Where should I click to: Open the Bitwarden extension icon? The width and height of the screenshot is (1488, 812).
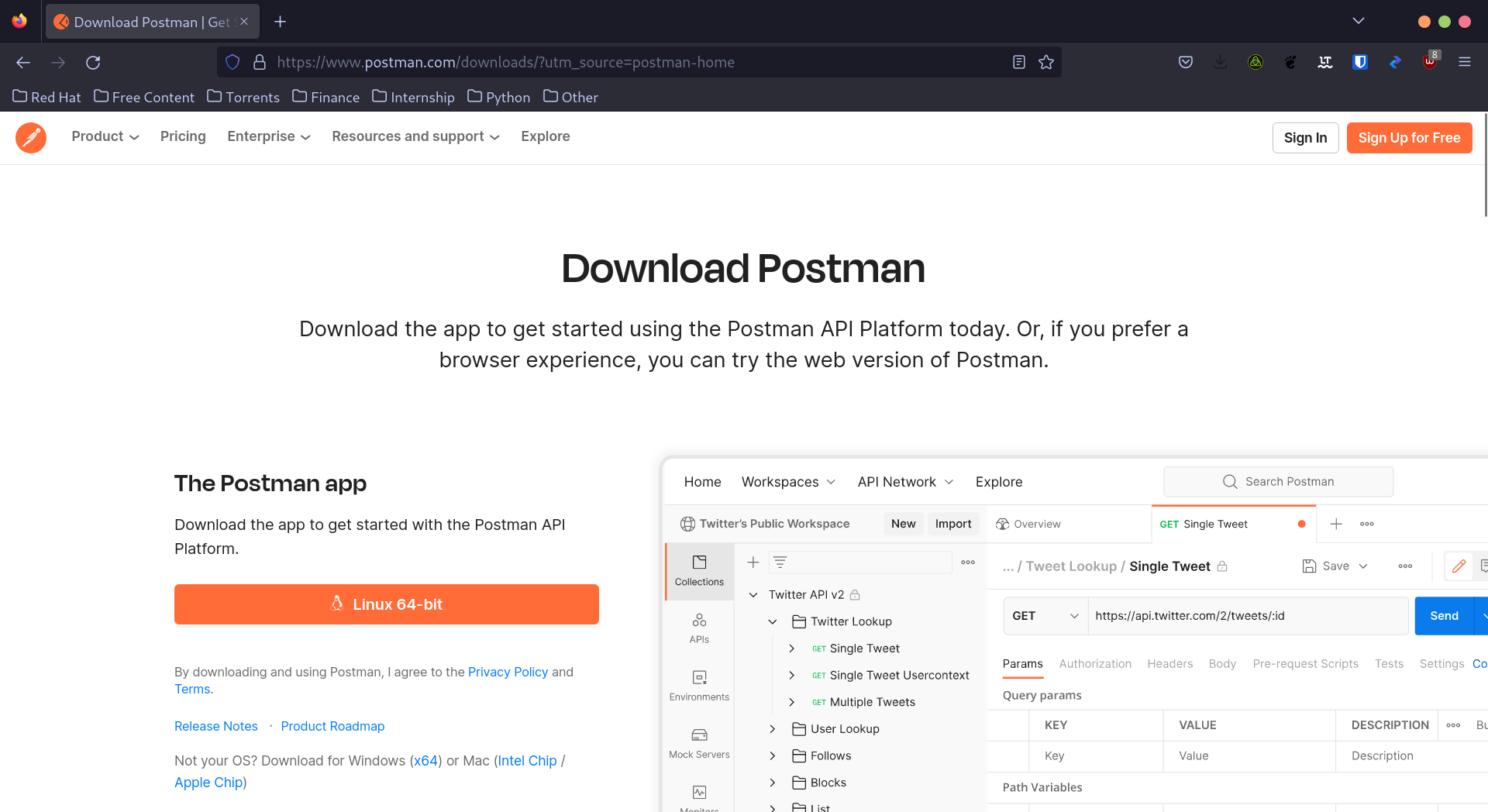1359,62
